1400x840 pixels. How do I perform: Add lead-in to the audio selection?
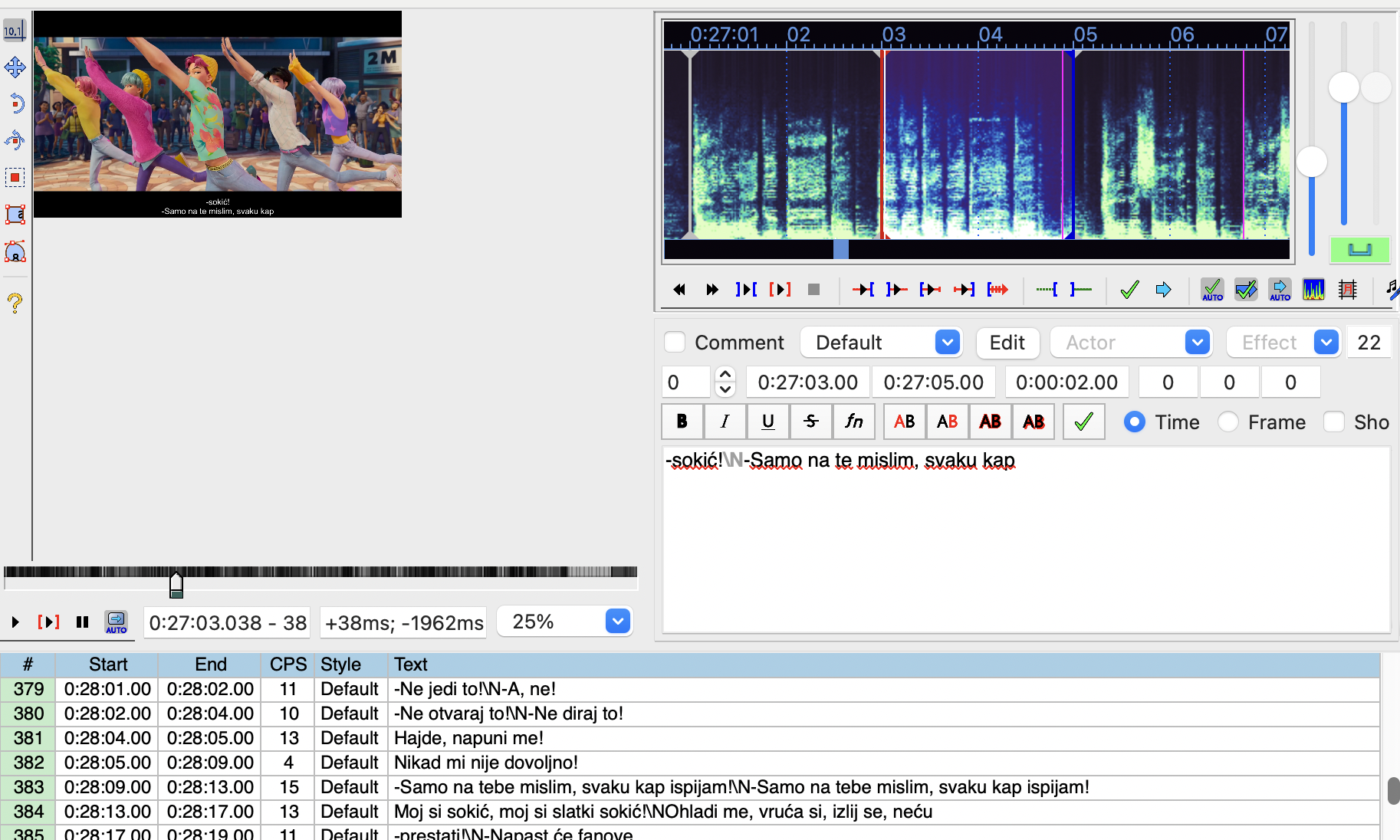(1047, 290)
